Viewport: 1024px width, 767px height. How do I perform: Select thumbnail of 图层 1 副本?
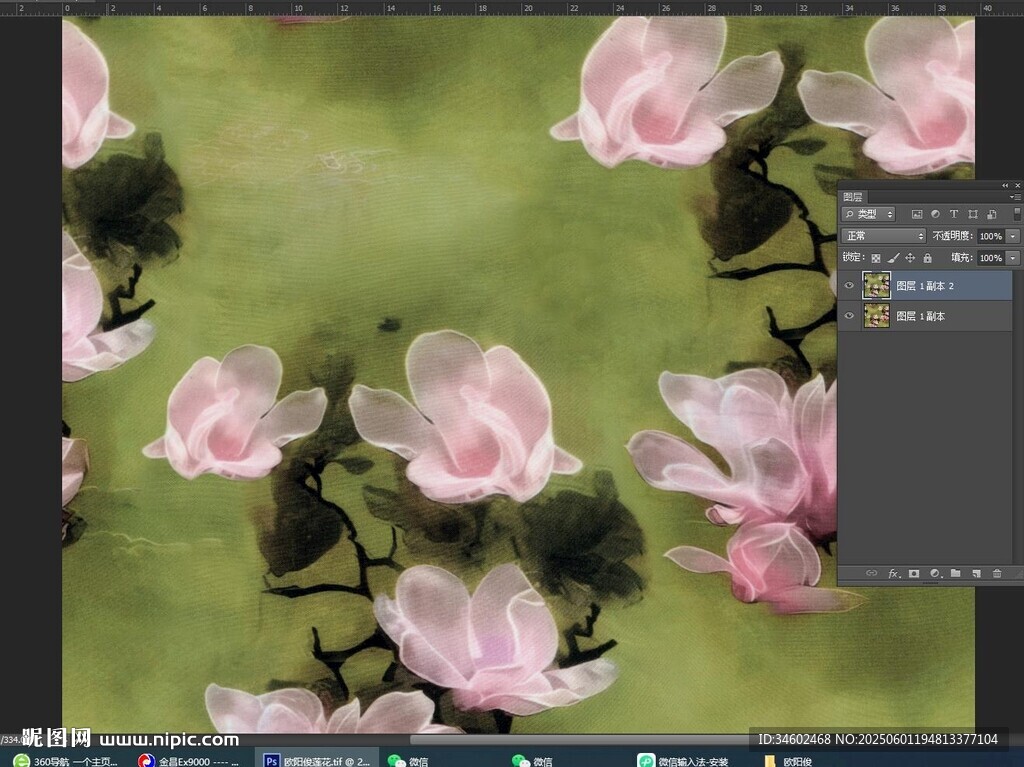(876, 316)
